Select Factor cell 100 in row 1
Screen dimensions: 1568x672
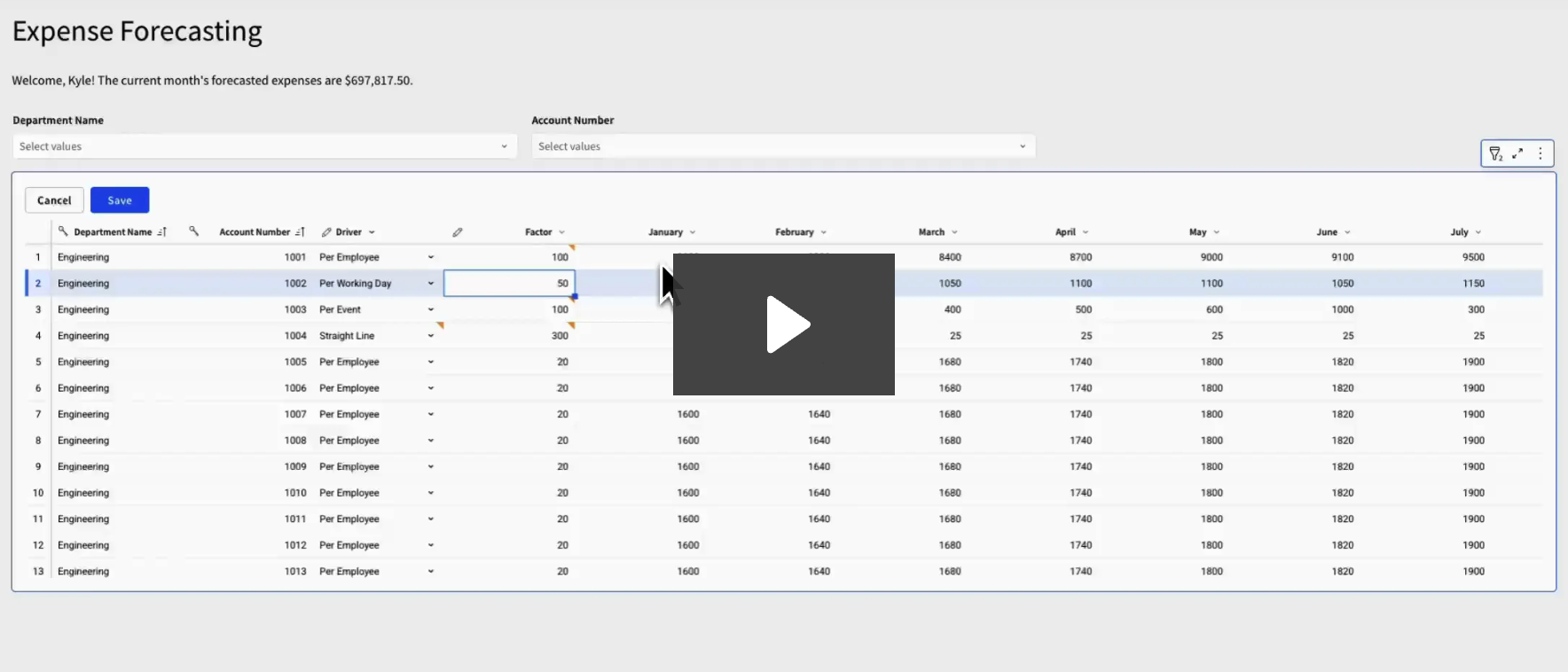coord(509,257)
